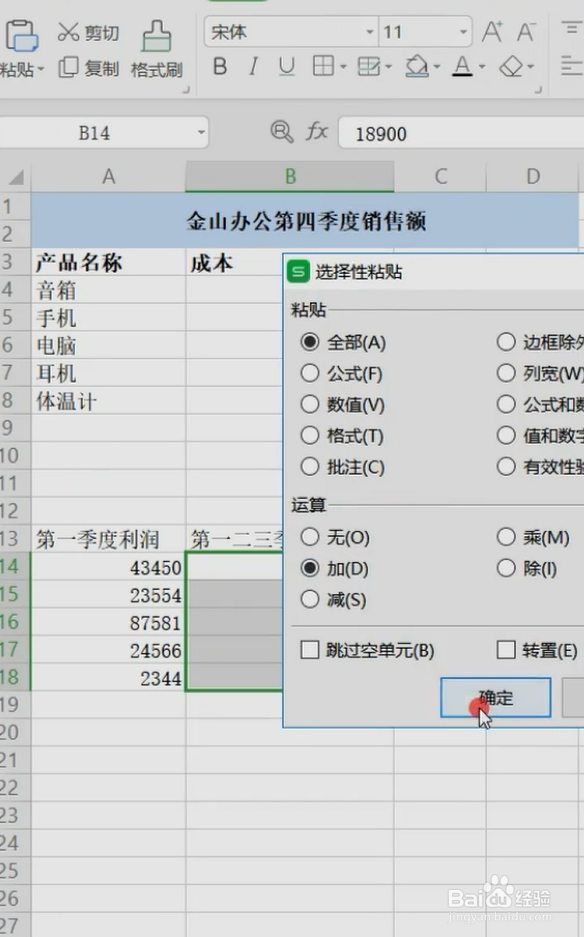Click the Name Box showing B14
The height and width of the screenshot is (937, 584).
[x=94, y=132]
